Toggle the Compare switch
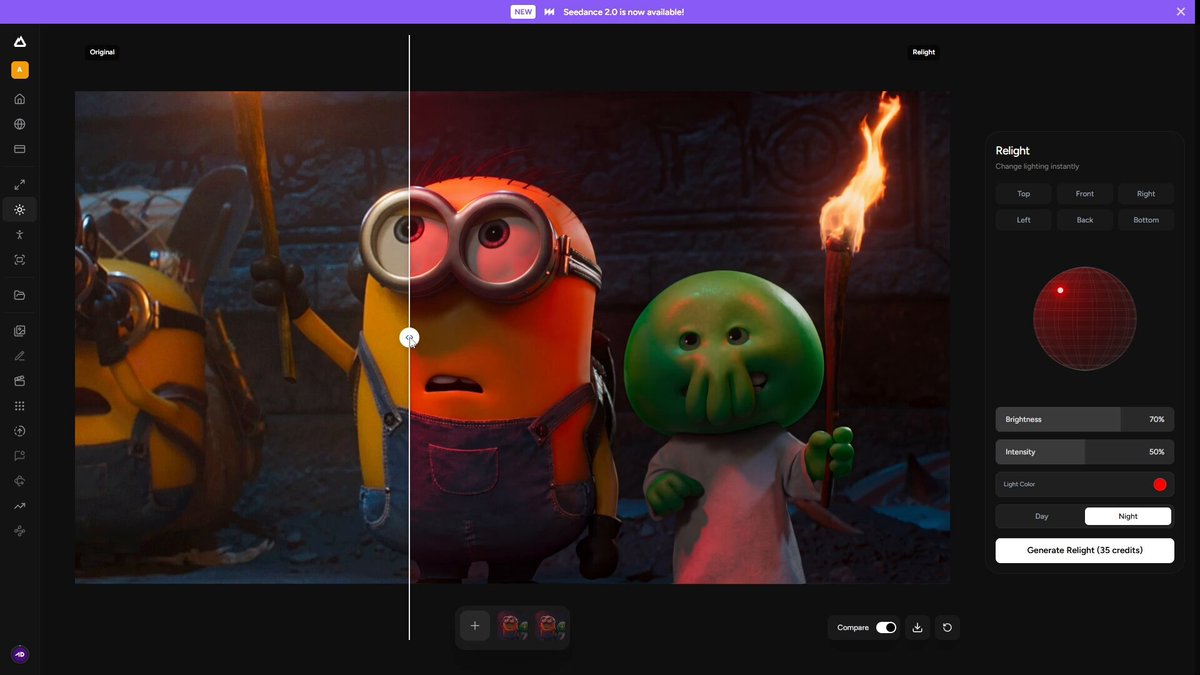This screenshot has width=1200, height=675. coord(886,628)
